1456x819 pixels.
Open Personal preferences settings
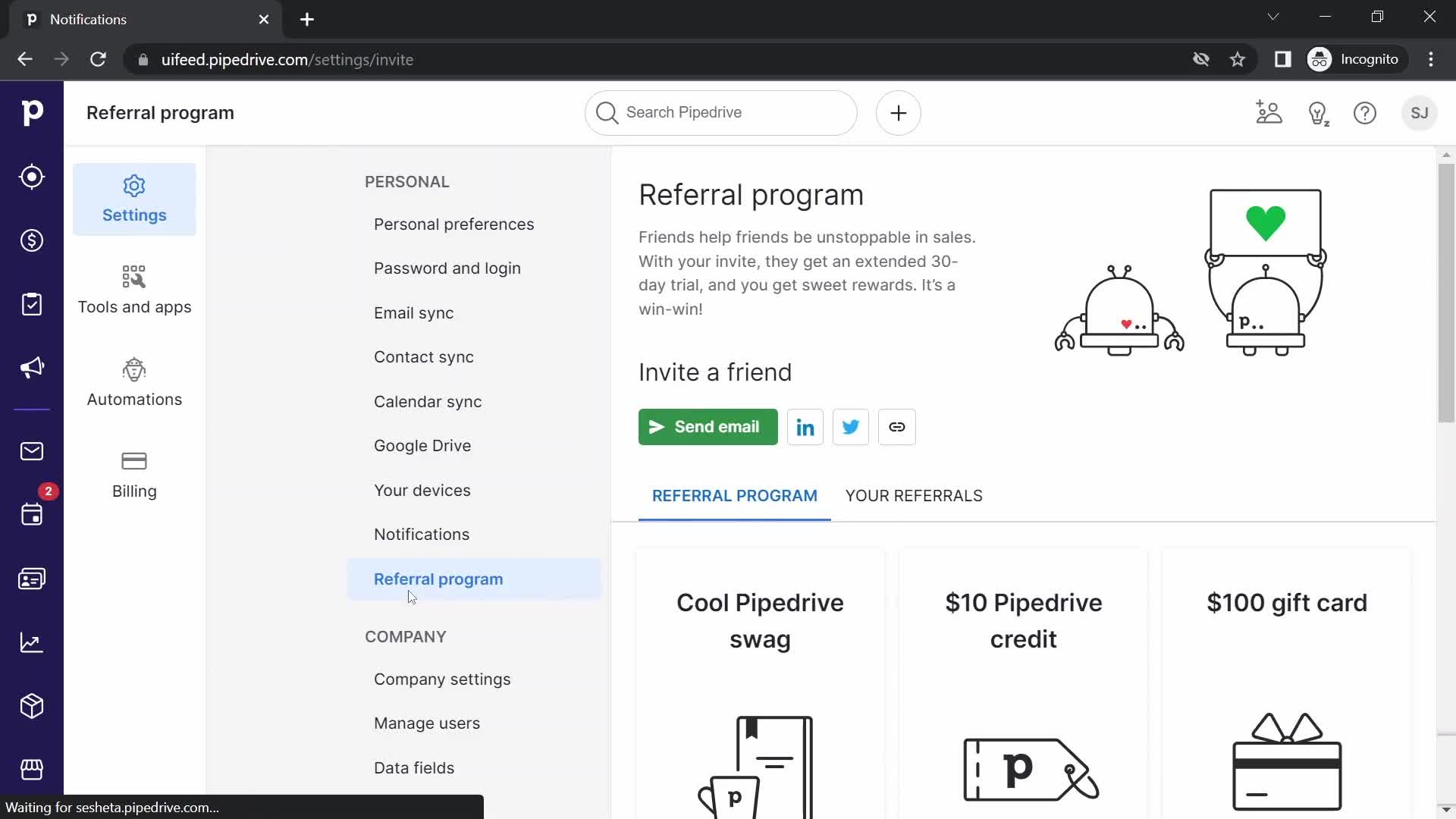click(x=454, y=224)
